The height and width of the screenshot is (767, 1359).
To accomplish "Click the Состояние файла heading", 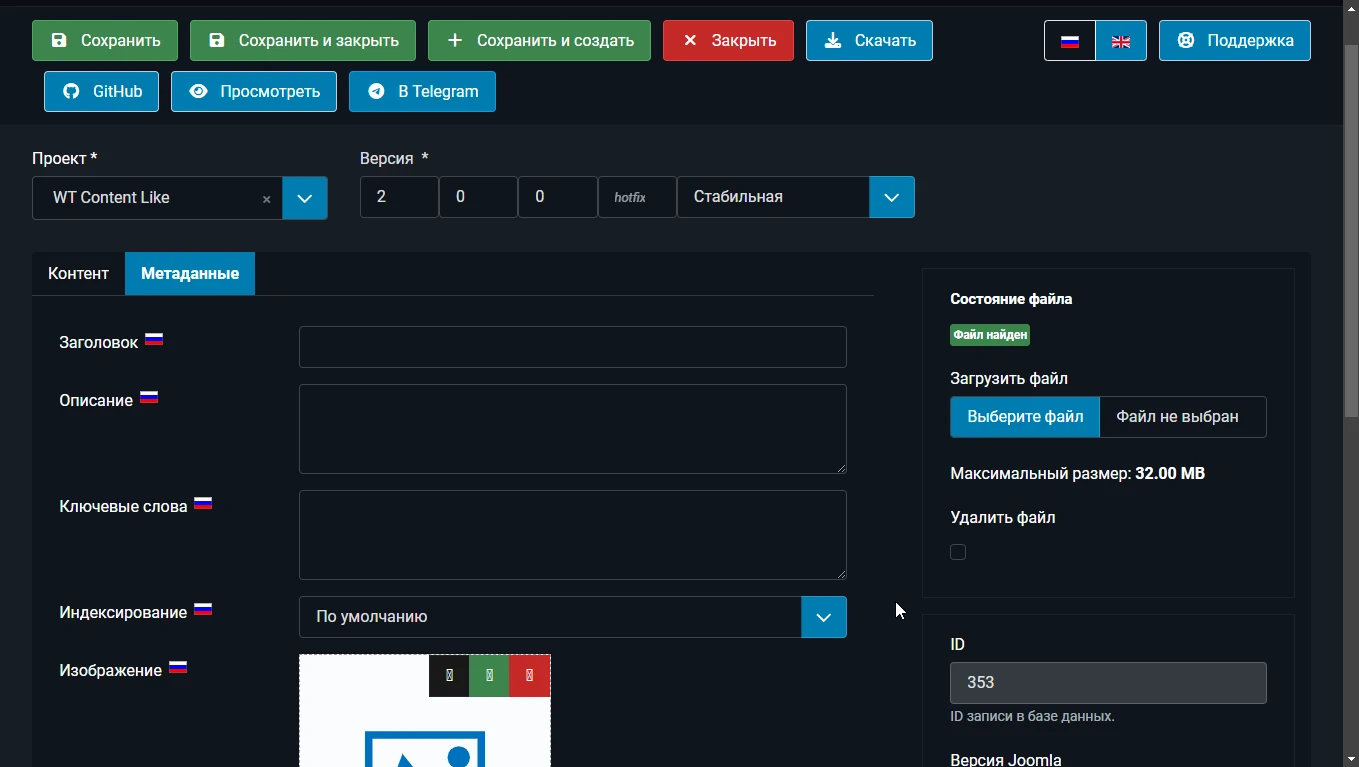I will (1011, 299).
